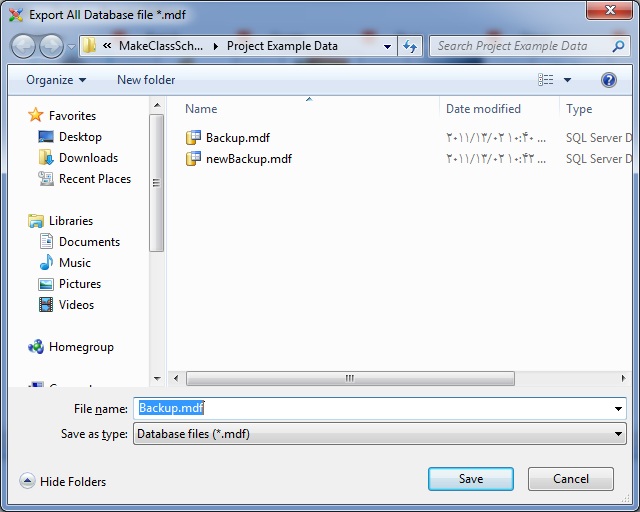Click newBackup.mdf date modified cell
Viewport: 640px width, 512px height.
coord(496,159)
